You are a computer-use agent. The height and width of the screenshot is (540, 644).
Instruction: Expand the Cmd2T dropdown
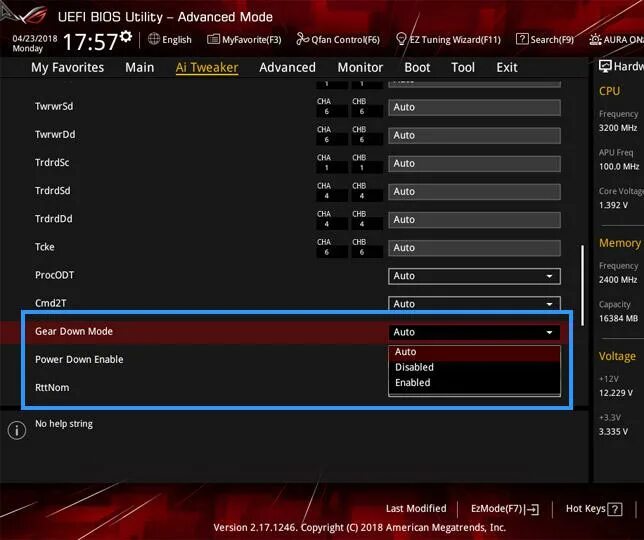coord(474,303)
